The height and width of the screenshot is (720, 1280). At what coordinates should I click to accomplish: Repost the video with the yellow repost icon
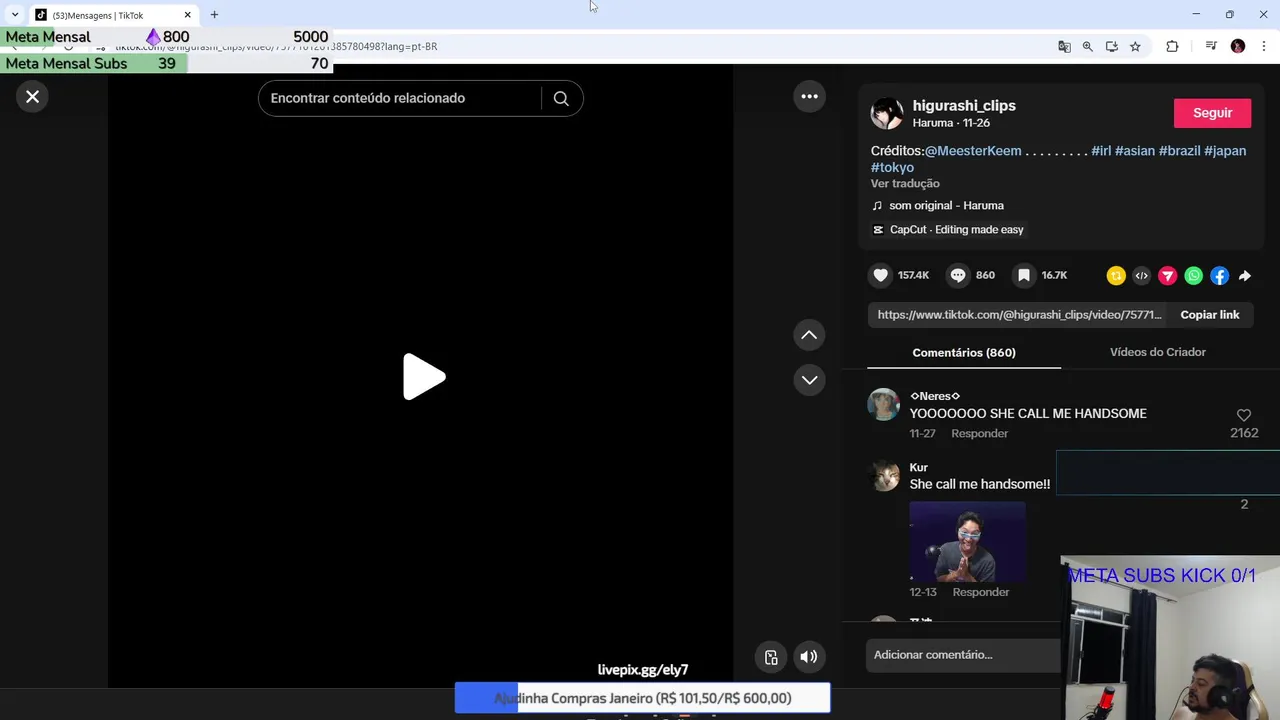(x=1116, y=276)
